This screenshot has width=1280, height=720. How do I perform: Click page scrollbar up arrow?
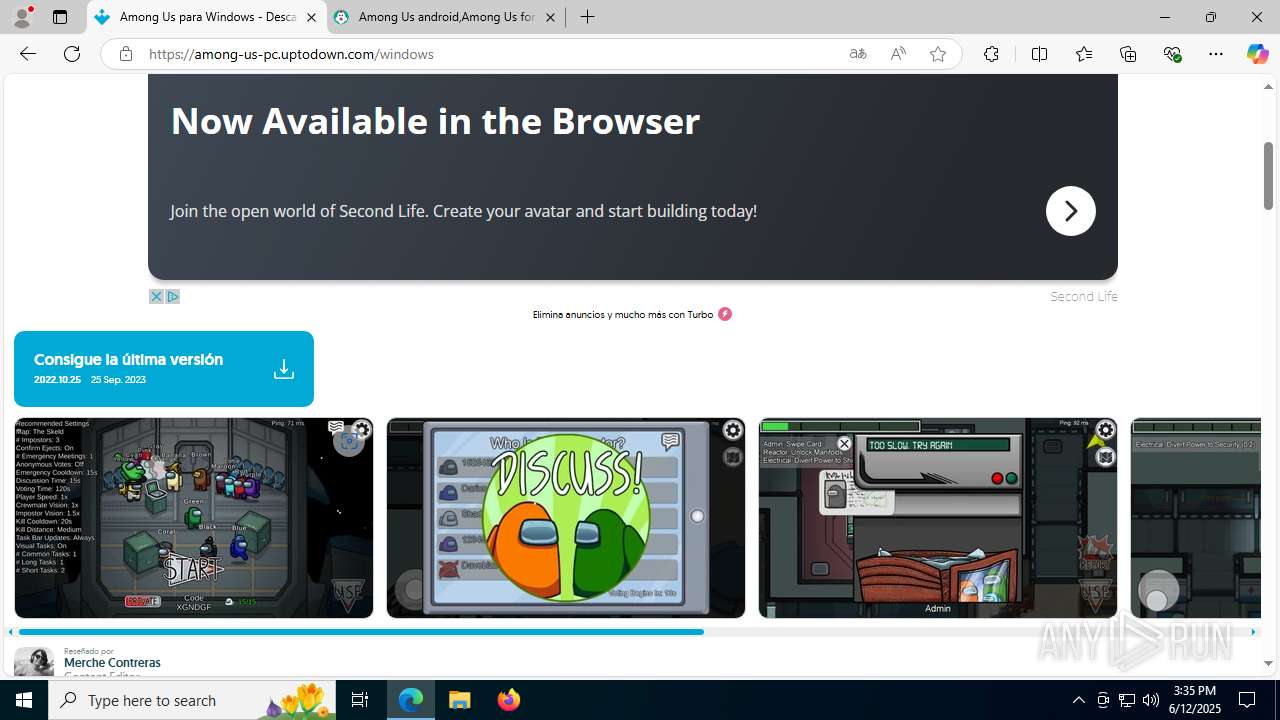tap(1268, 87)
